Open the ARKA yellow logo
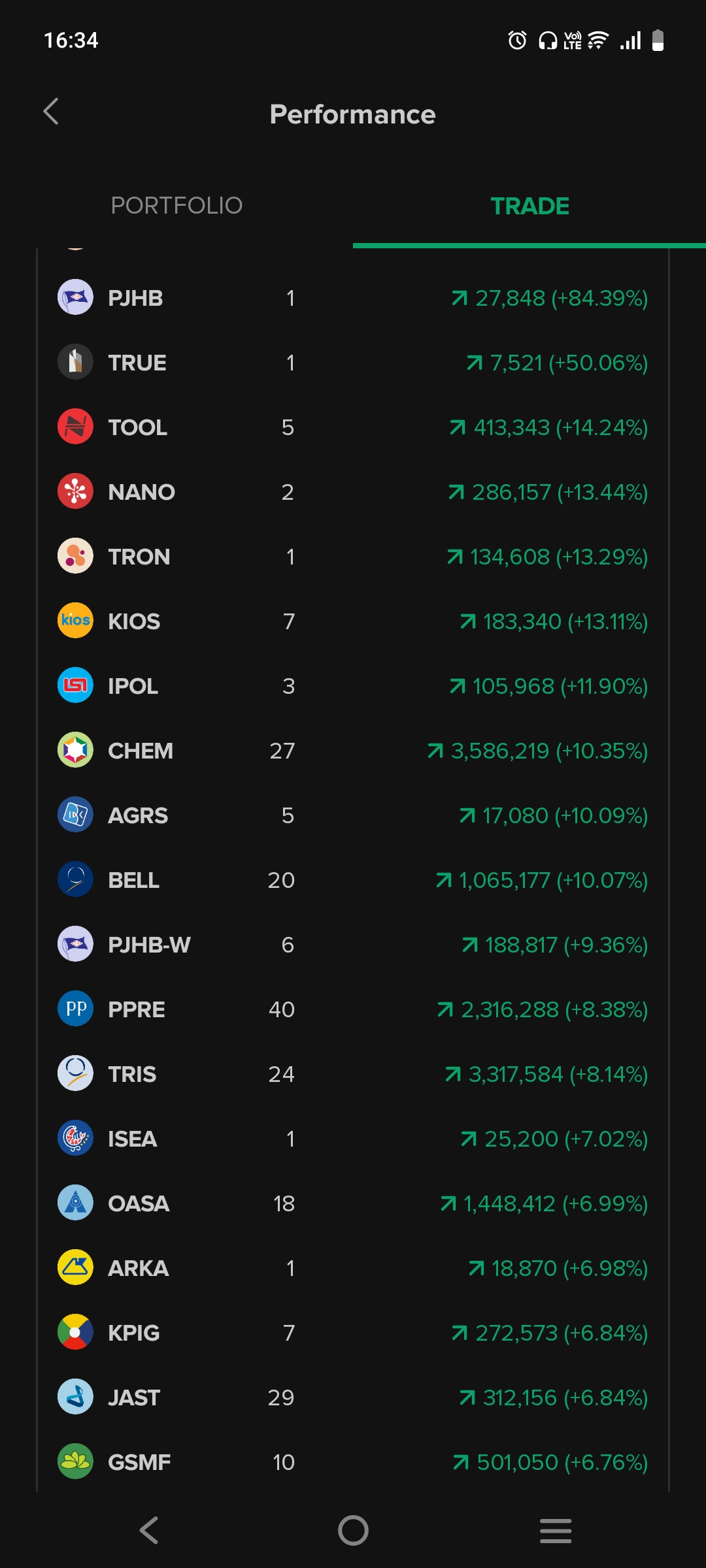This screenshot has height=1568, width=706. point(75,1267)
